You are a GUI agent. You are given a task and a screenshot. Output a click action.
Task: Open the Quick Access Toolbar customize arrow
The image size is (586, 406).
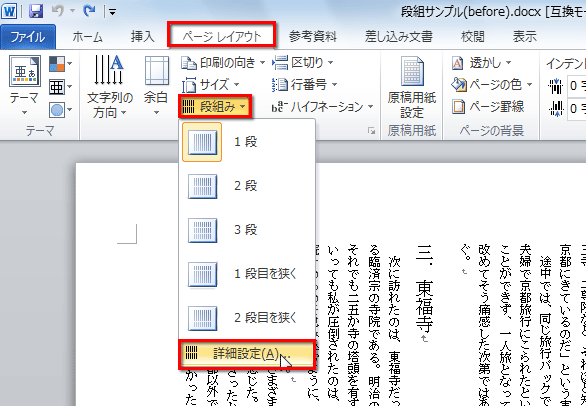point(112,12)
